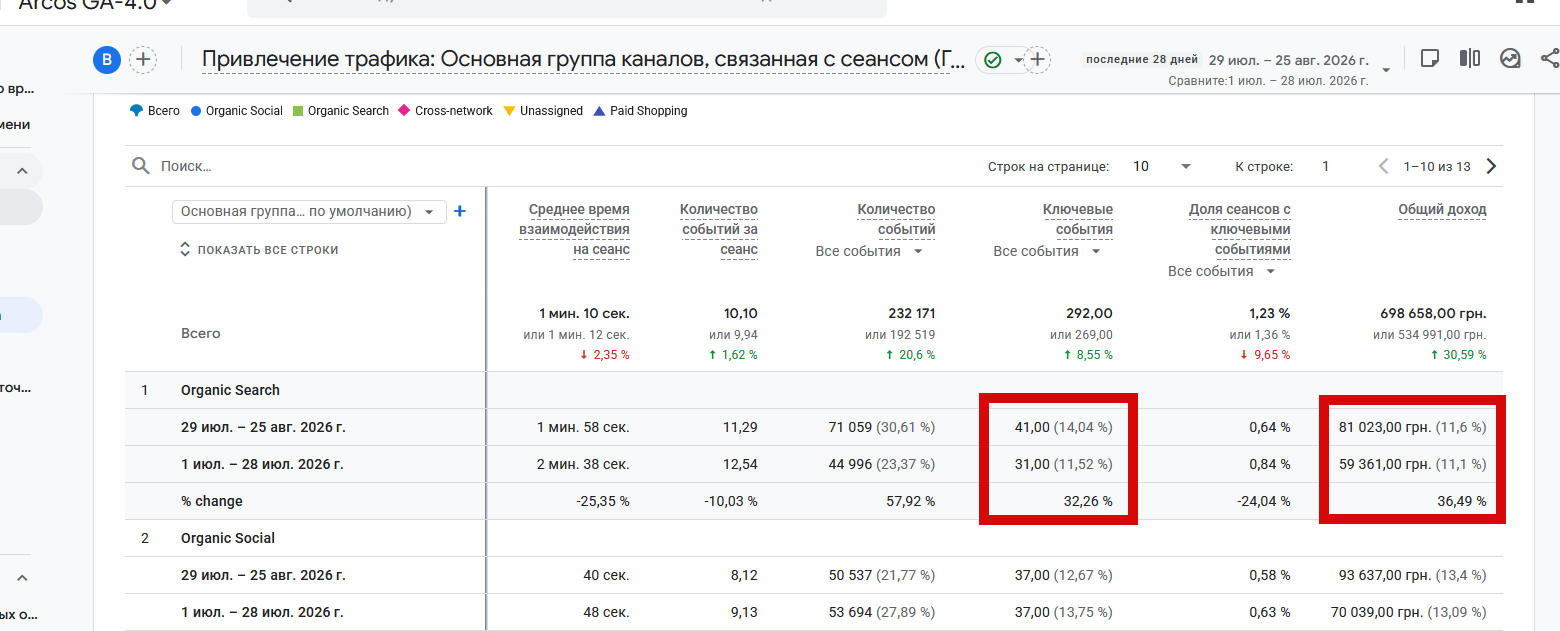The width and height of the screenshot is (1560, 631).
Task: Toggle the Unassigned legend series
Action: [x=543, y=111]
